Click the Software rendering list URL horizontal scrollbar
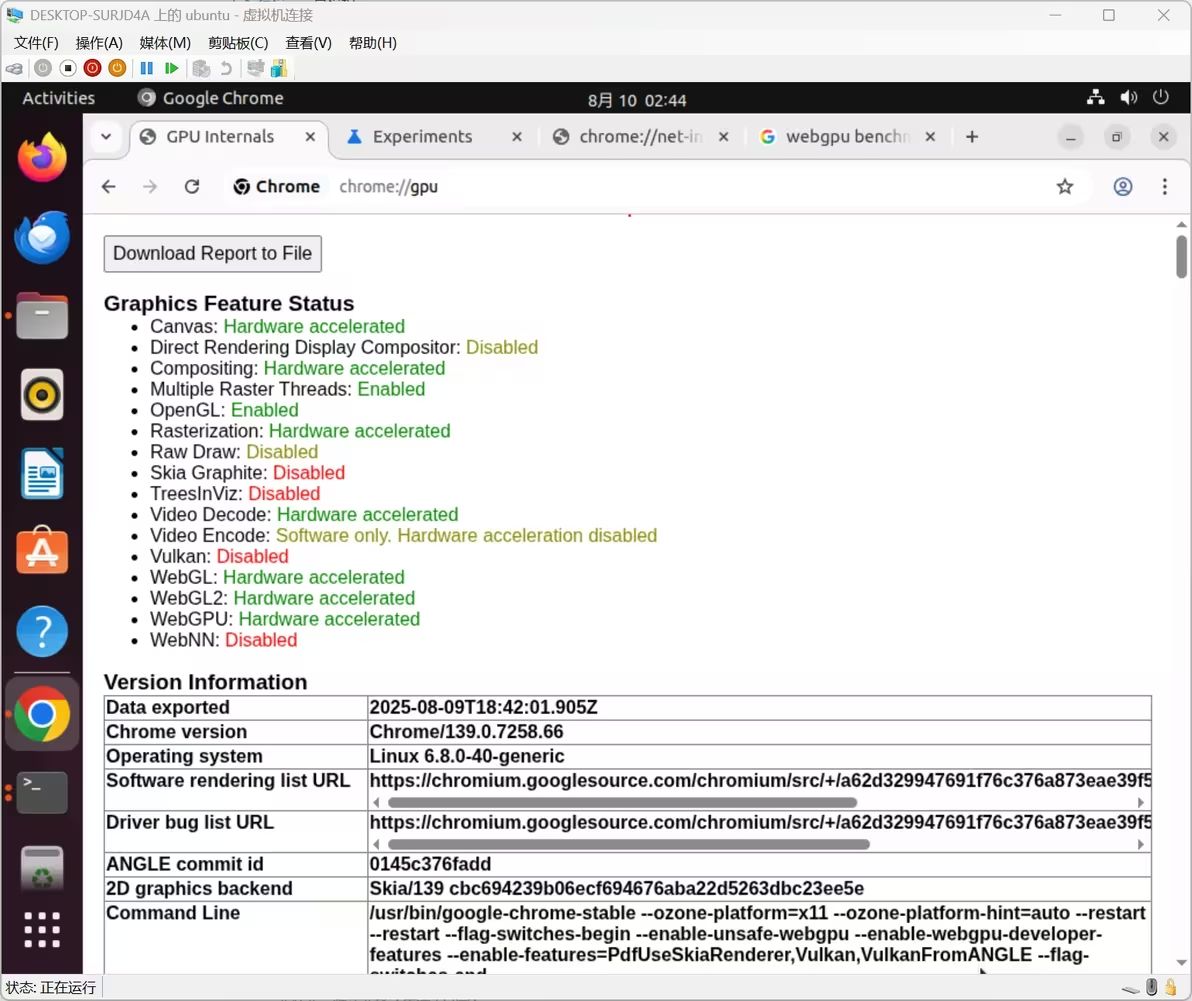Screen dimensions: 1192x1001 (x=622, y=803)
